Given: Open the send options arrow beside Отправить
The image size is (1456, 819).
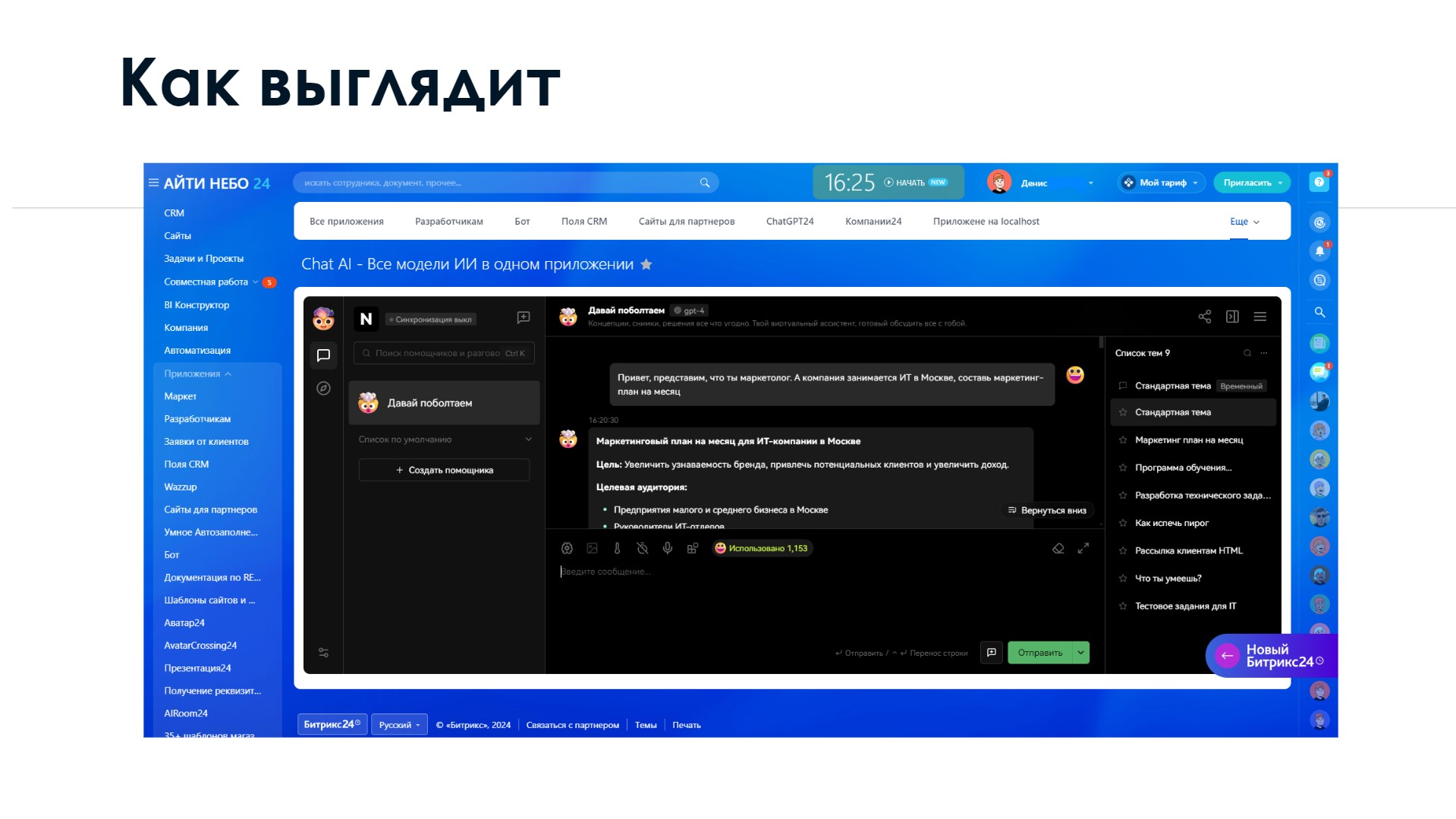Looking at the screenshot, I should click(x=1081, y=653).
